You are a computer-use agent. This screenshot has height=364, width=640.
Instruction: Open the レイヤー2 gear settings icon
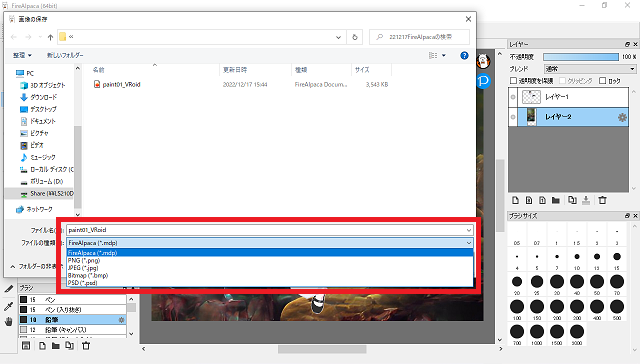point(622,118)
